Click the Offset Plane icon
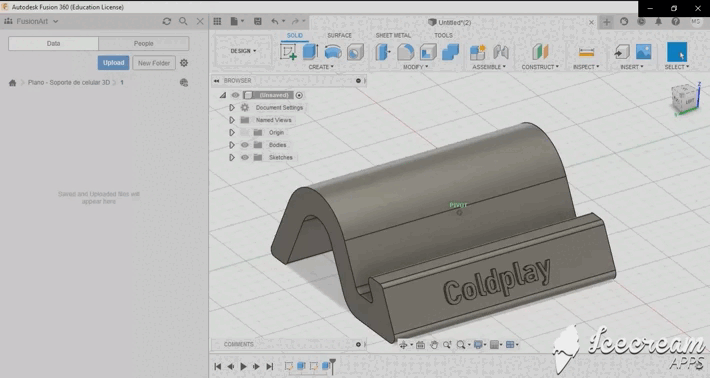 pyautogui.click(x=540, y=52)
